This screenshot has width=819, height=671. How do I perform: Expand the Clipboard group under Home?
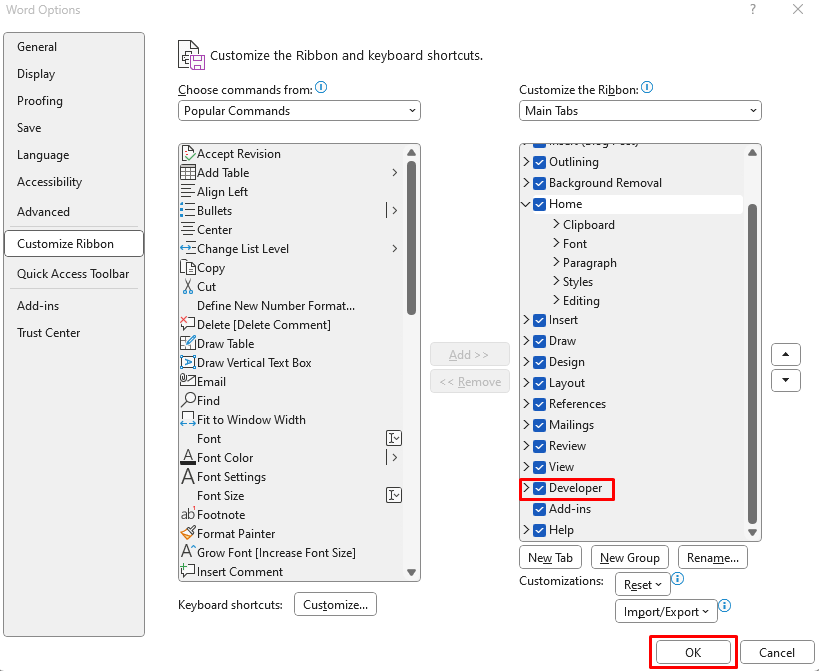pyautogui.click(x=556, y=225)
